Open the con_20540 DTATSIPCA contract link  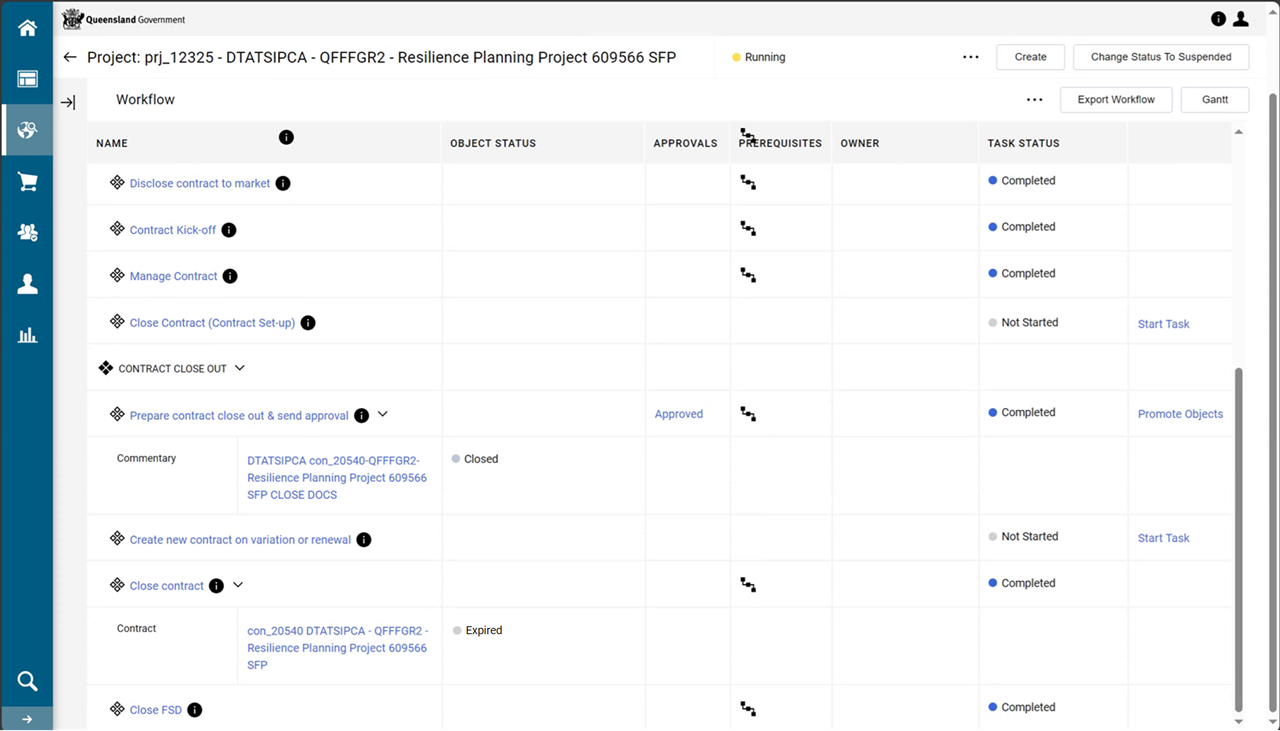pyautogui.click(x=337, y=648)
